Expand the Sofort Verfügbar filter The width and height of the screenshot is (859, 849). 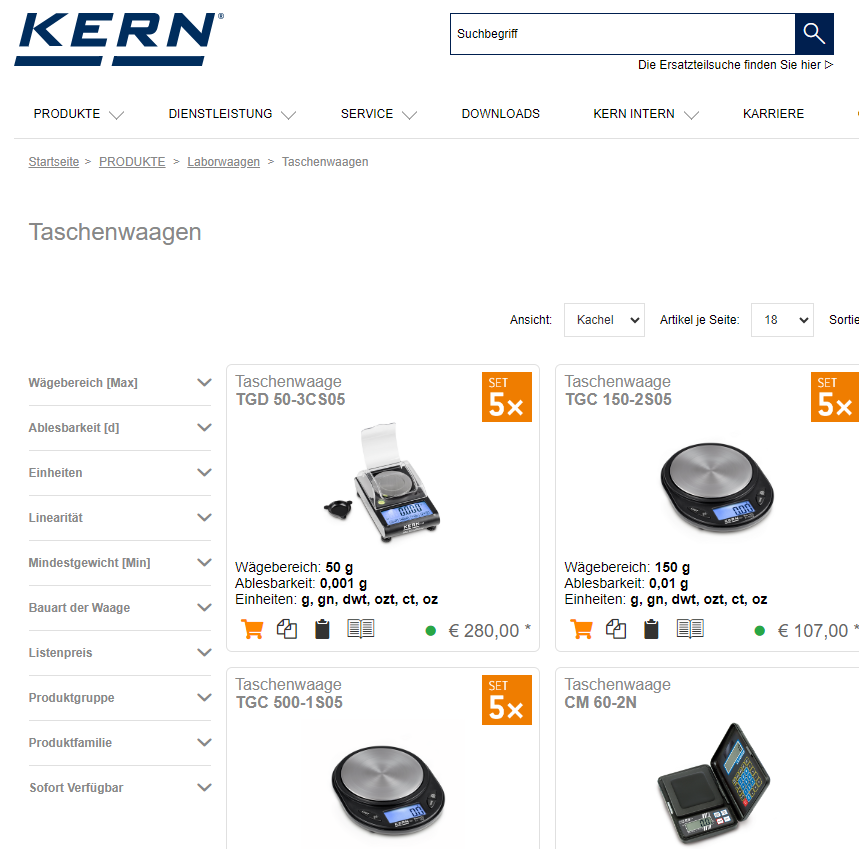pyautogui.click(x=120, y=788)
